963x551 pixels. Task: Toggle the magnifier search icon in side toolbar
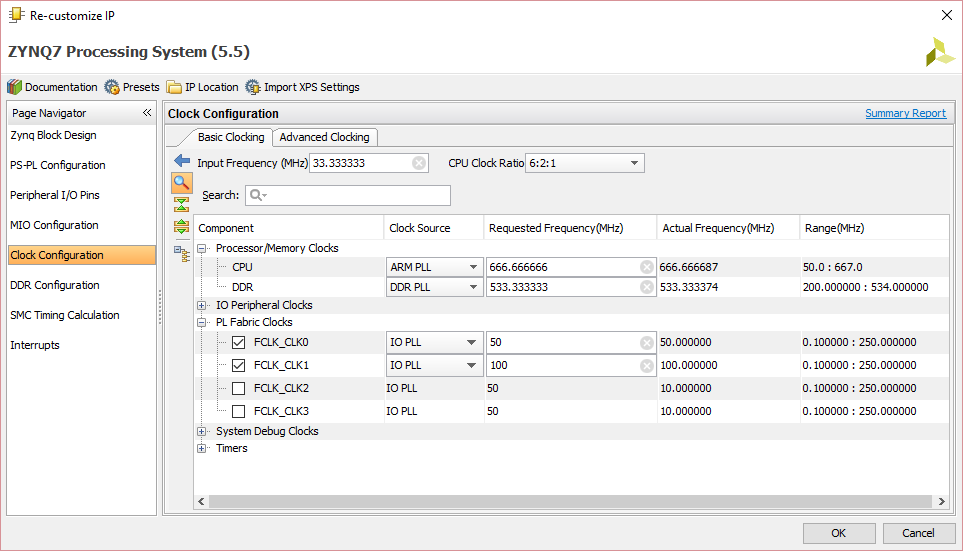[x=182, y=182]
